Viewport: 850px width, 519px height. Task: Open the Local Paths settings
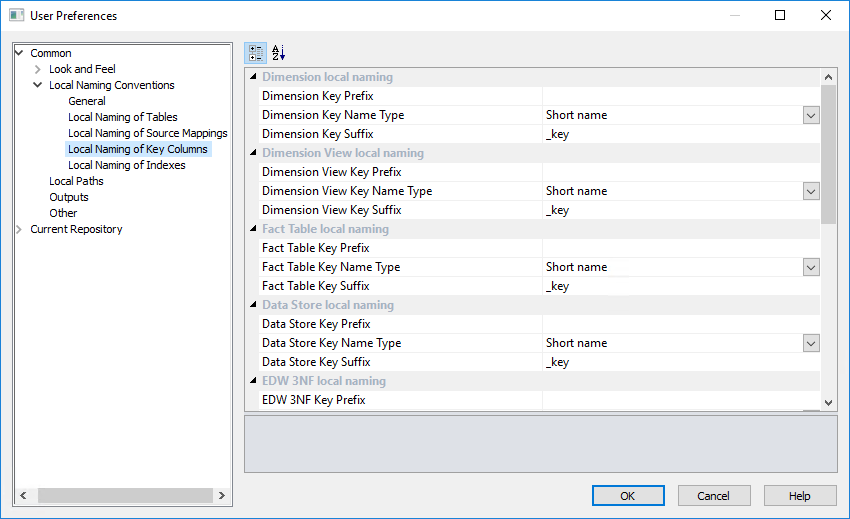[76, 181]
